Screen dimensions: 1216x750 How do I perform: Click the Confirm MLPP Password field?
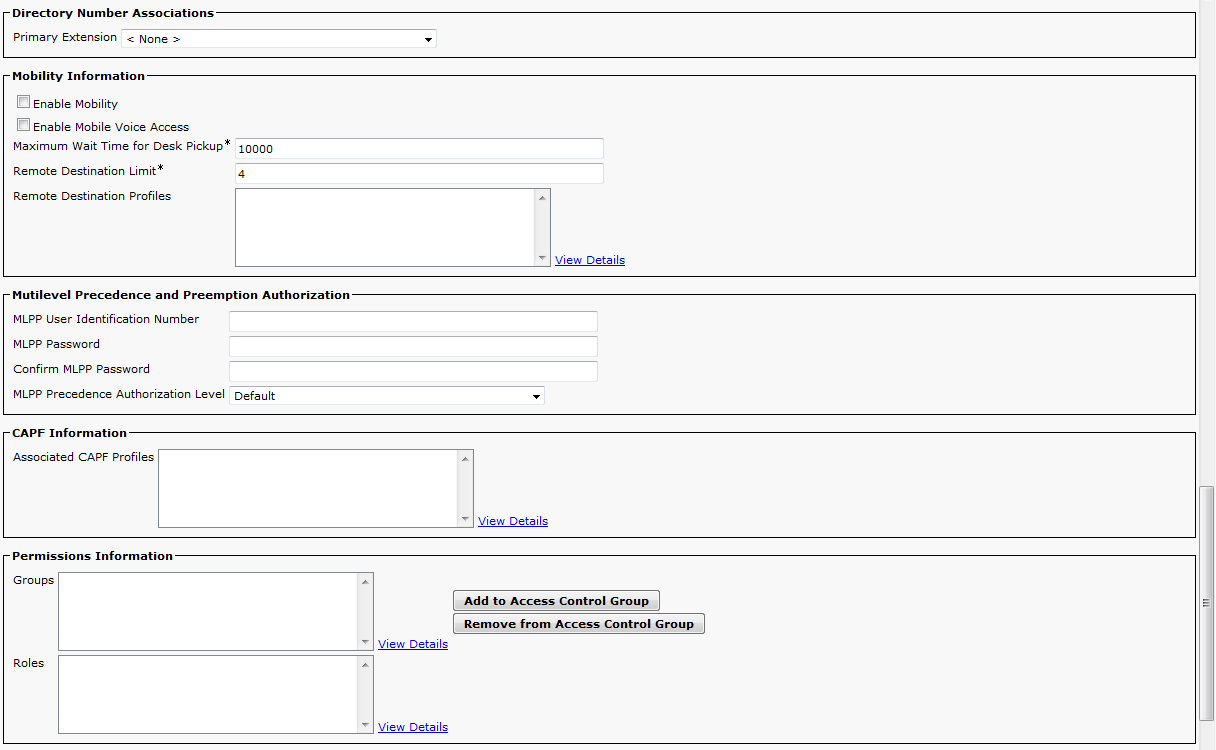click(413, 371)
